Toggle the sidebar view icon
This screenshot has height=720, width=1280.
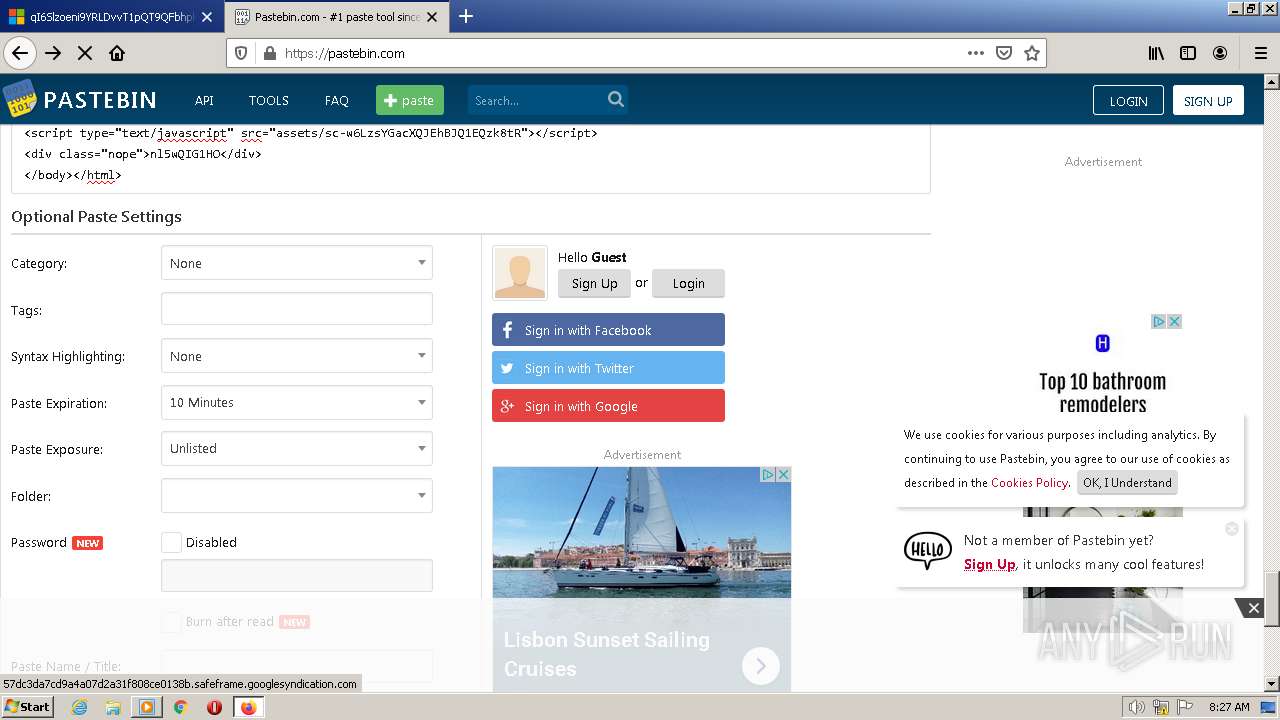pos(1188,53)
